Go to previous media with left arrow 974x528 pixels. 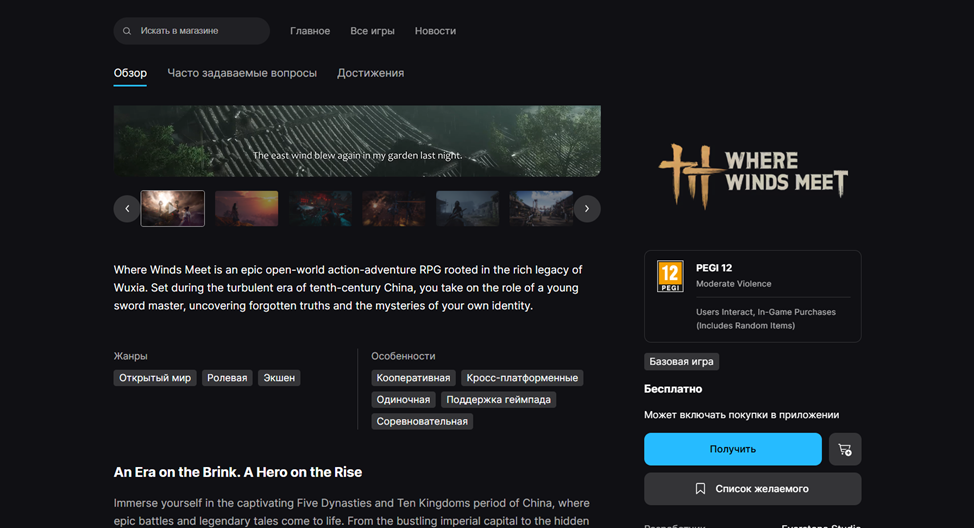tap(127, 209)
